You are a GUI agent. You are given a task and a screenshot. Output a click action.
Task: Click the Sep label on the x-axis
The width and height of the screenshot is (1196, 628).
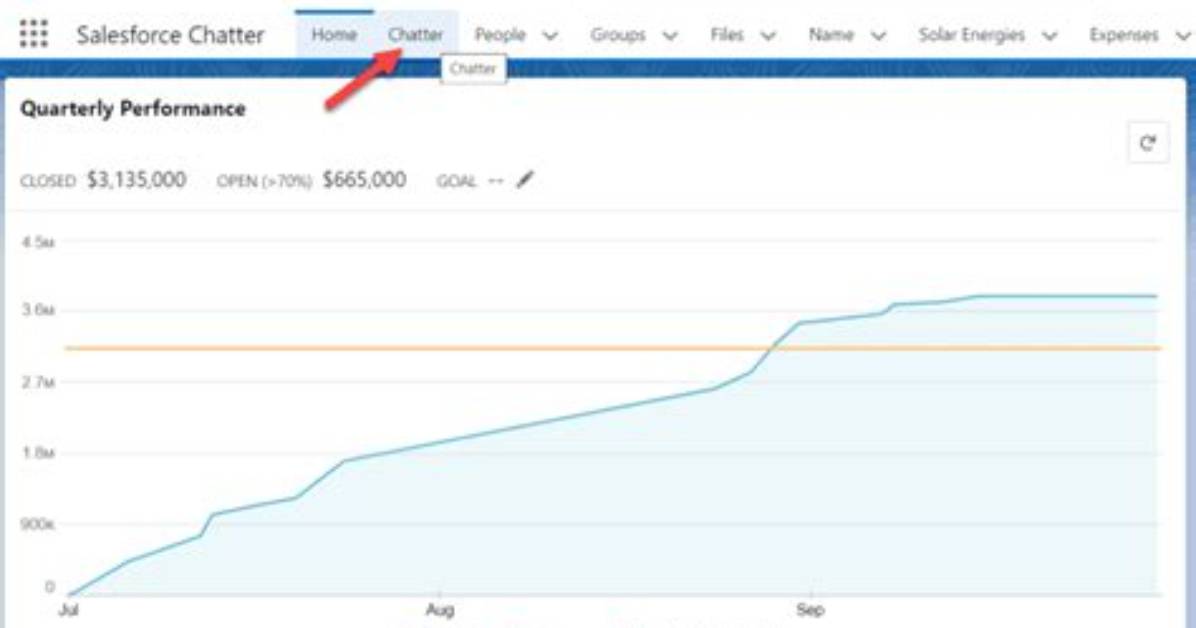pyautogui.click(x=810, y=610)
